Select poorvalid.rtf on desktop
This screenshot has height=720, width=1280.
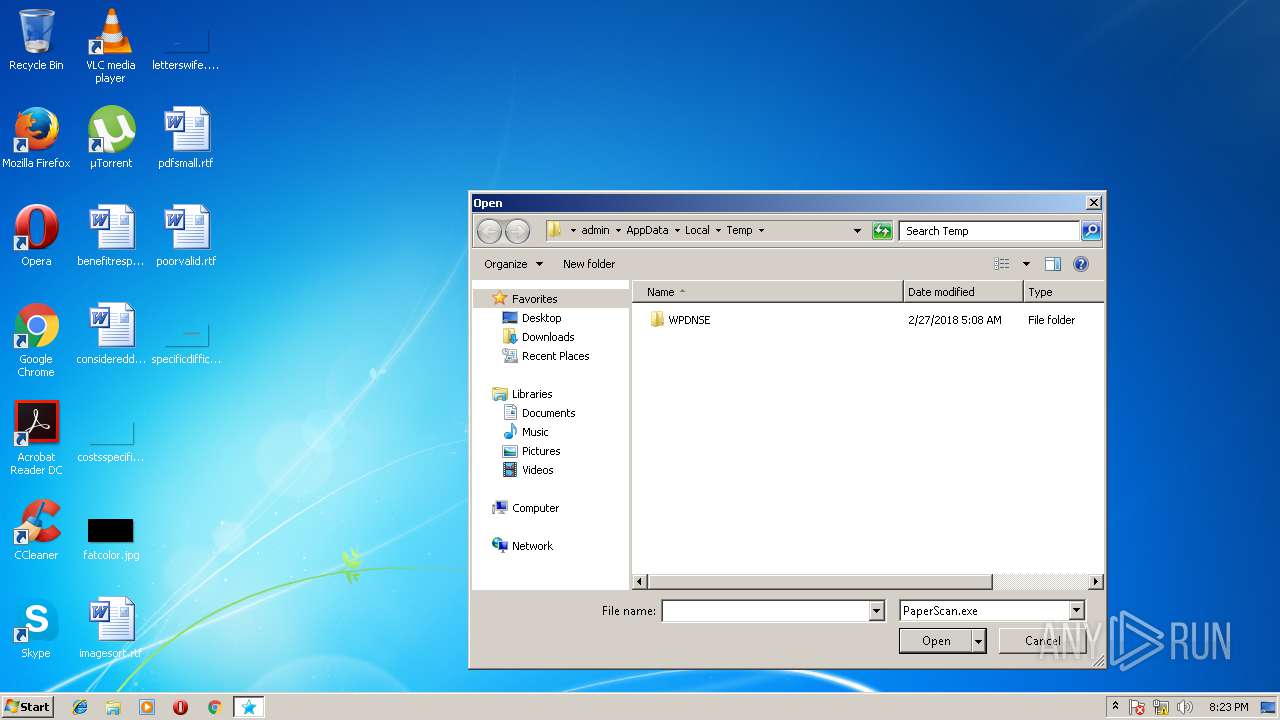(x=186, y=236)
